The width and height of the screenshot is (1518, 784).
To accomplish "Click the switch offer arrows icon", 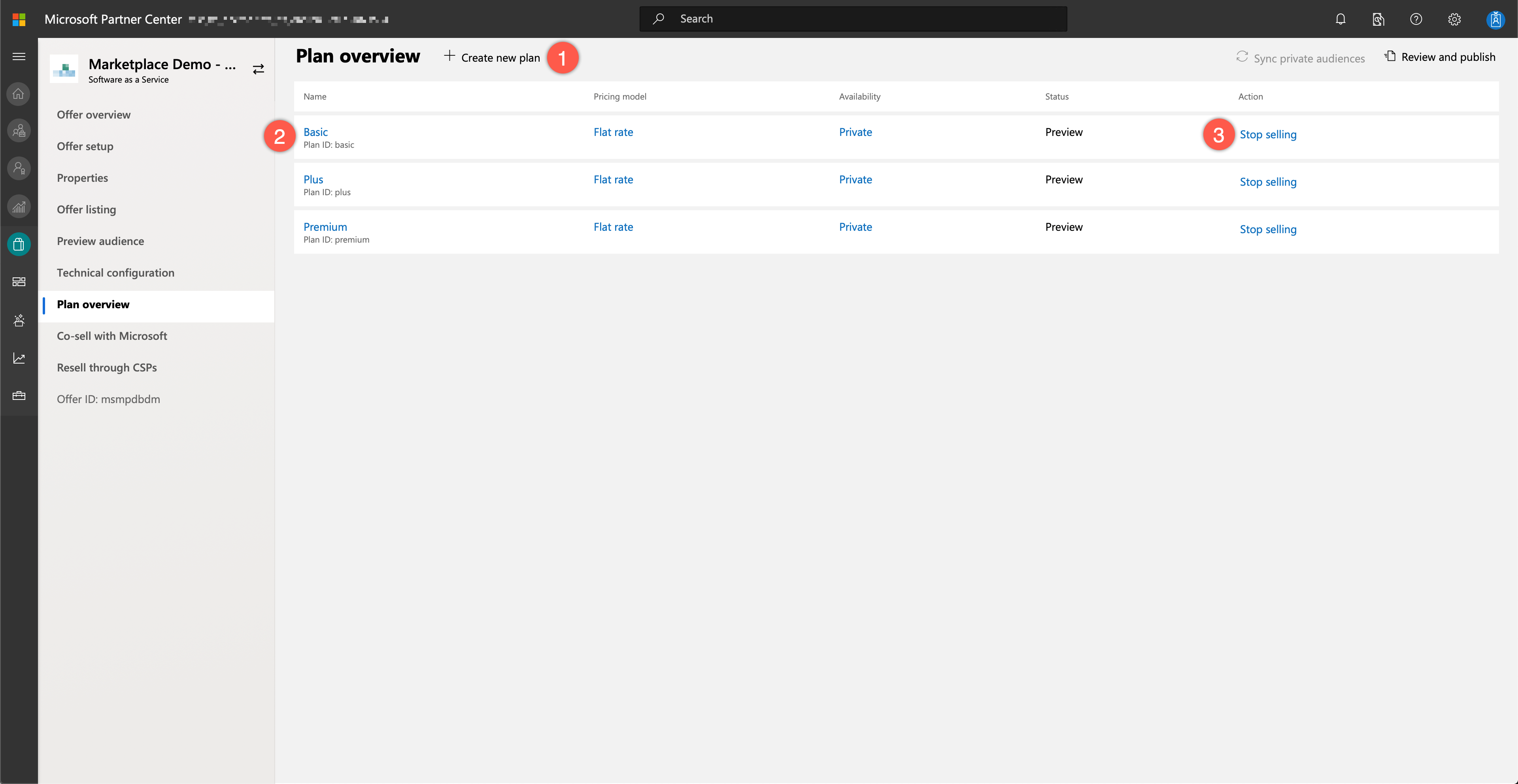I will (258, 70).
